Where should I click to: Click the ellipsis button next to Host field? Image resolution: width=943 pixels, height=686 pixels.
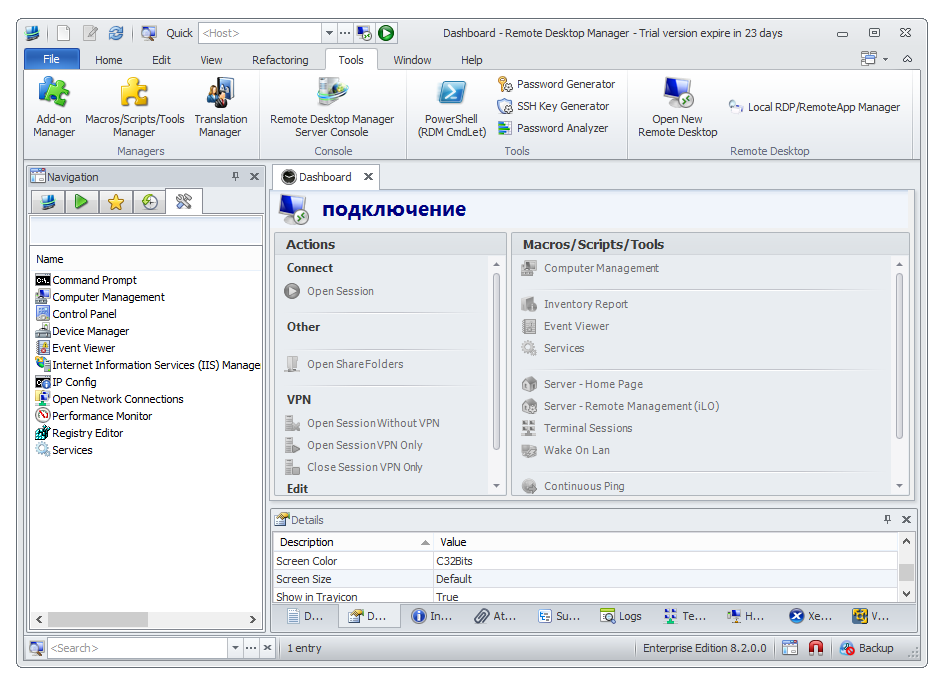coord(345,33)
